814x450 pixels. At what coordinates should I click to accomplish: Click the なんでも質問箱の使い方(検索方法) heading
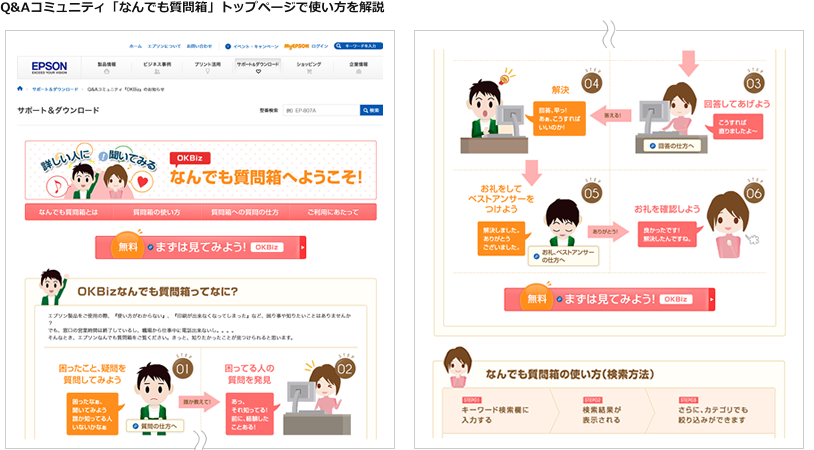pyautogui.click(x=569, y=374)
